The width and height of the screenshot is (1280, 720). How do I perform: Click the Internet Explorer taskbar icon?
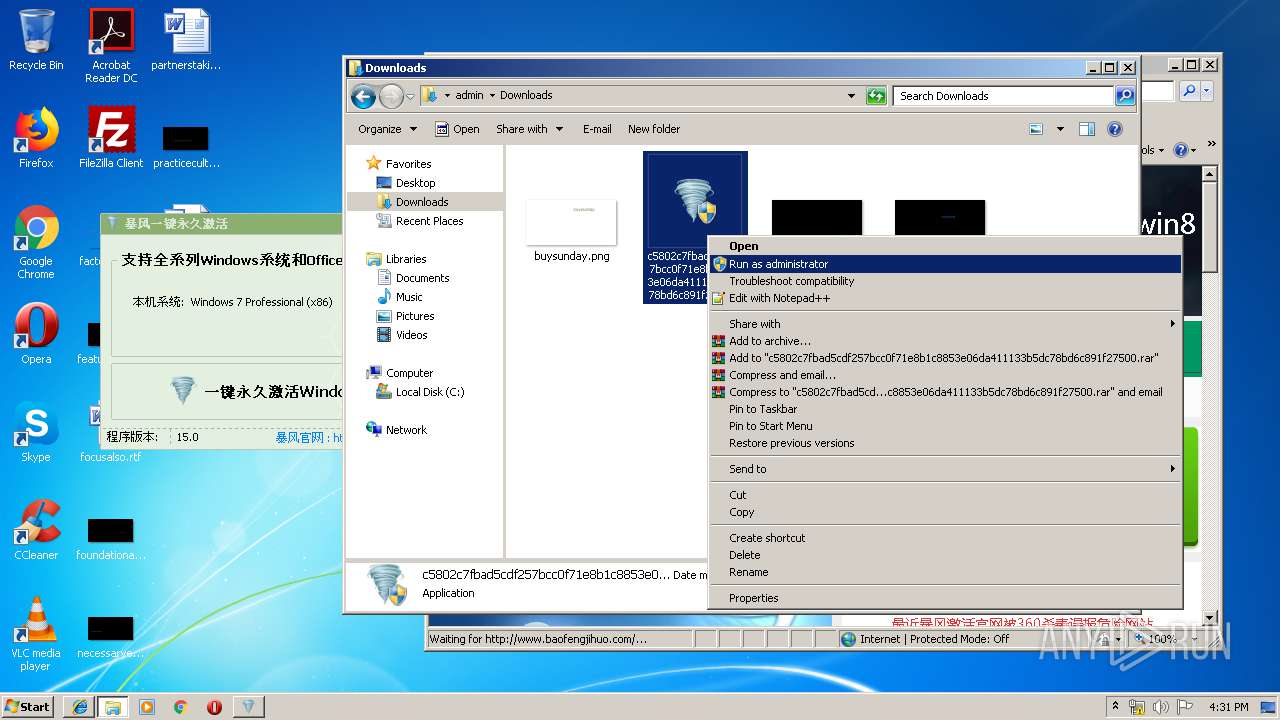79,706
